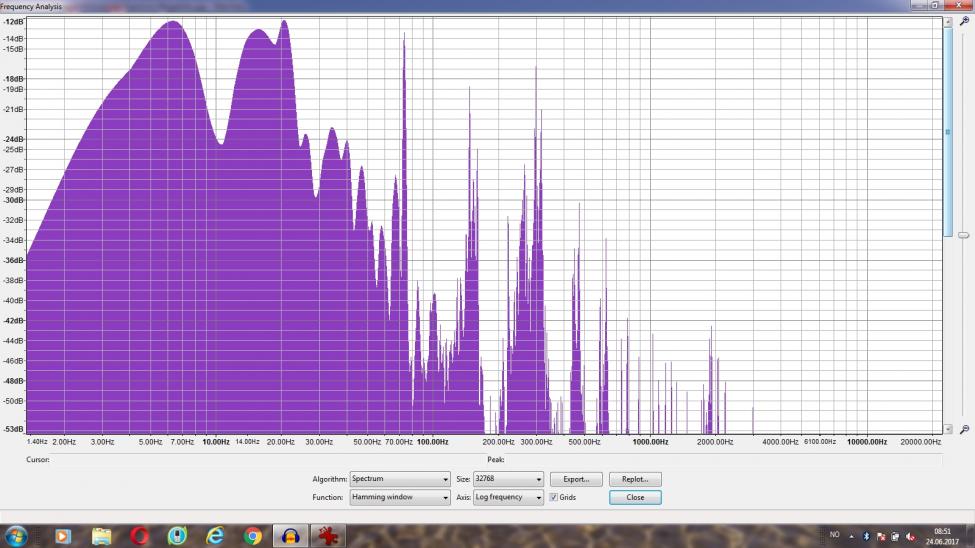The height and width of the screenshot is (548, 975).
Task: Open Windows Media Player from the taskbar
Action: coord(63,537)
